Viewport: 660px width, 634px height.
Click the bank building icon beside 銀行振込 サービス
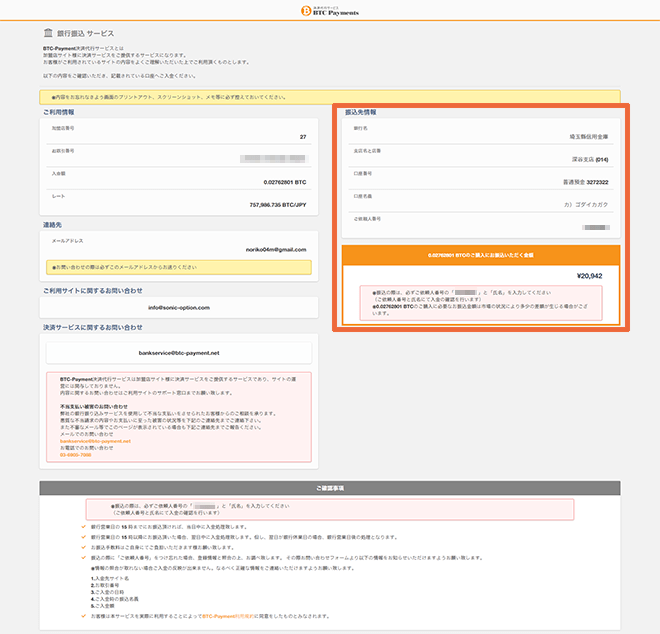48,32
